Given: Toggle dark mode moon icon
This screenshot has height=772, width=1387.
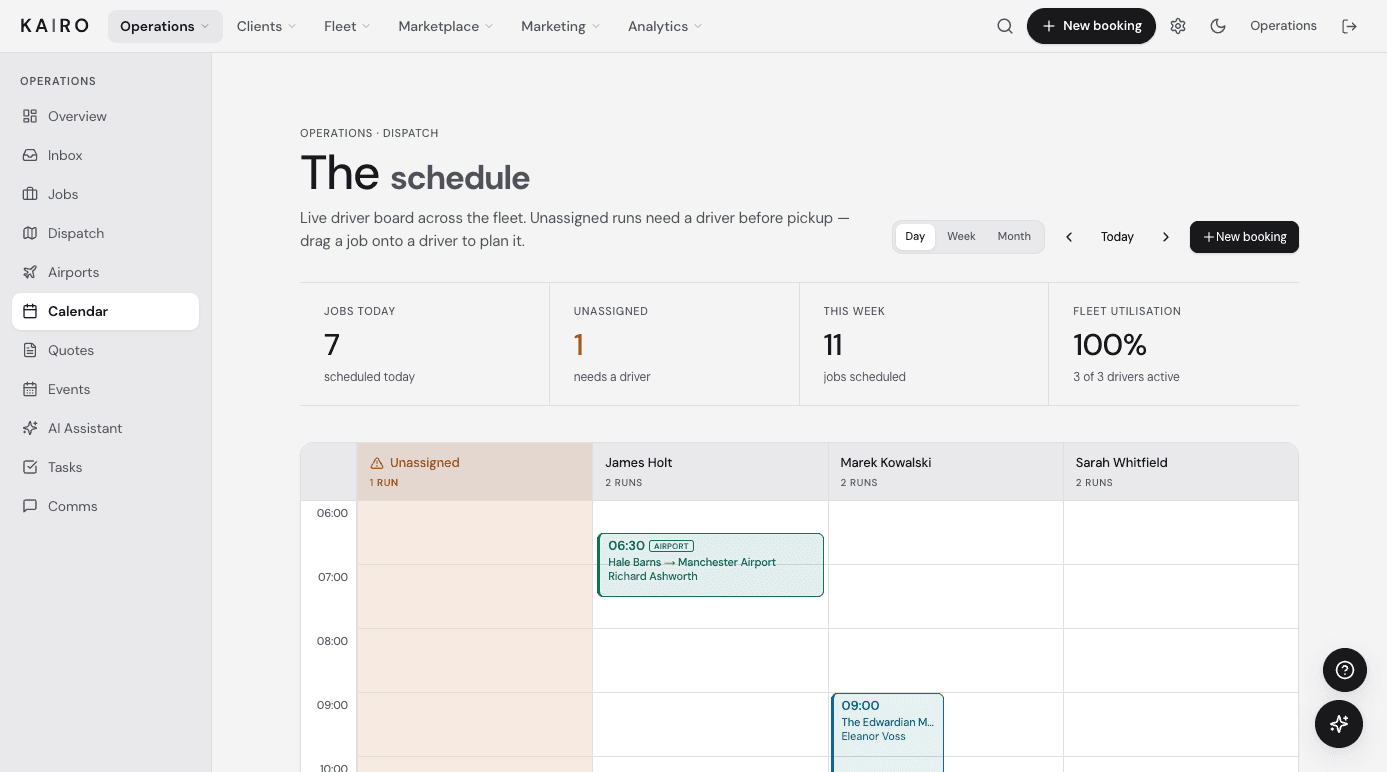Looking at the screenshot, I should click(x=1218, y=26).
